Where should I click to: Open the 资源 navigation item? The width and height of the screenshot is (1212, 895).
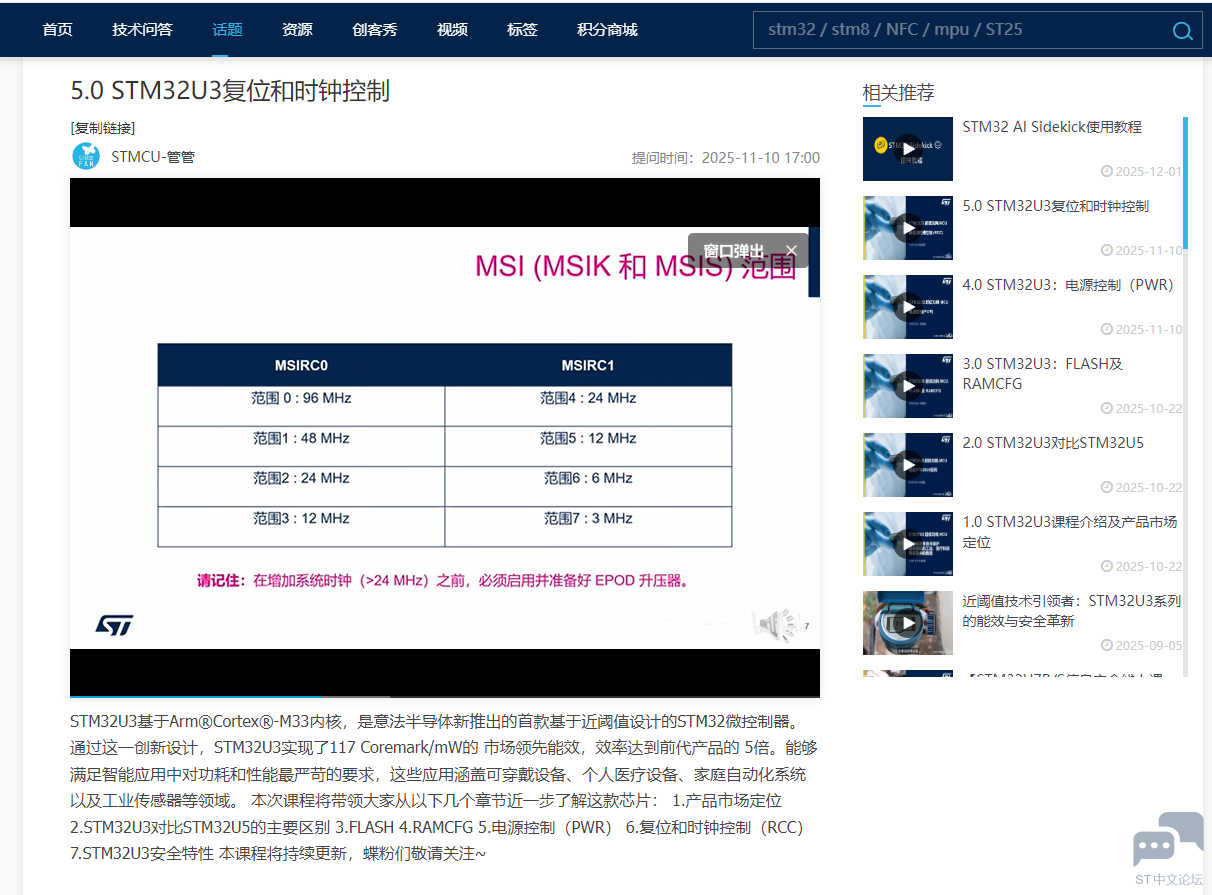[x=297, y=29]
